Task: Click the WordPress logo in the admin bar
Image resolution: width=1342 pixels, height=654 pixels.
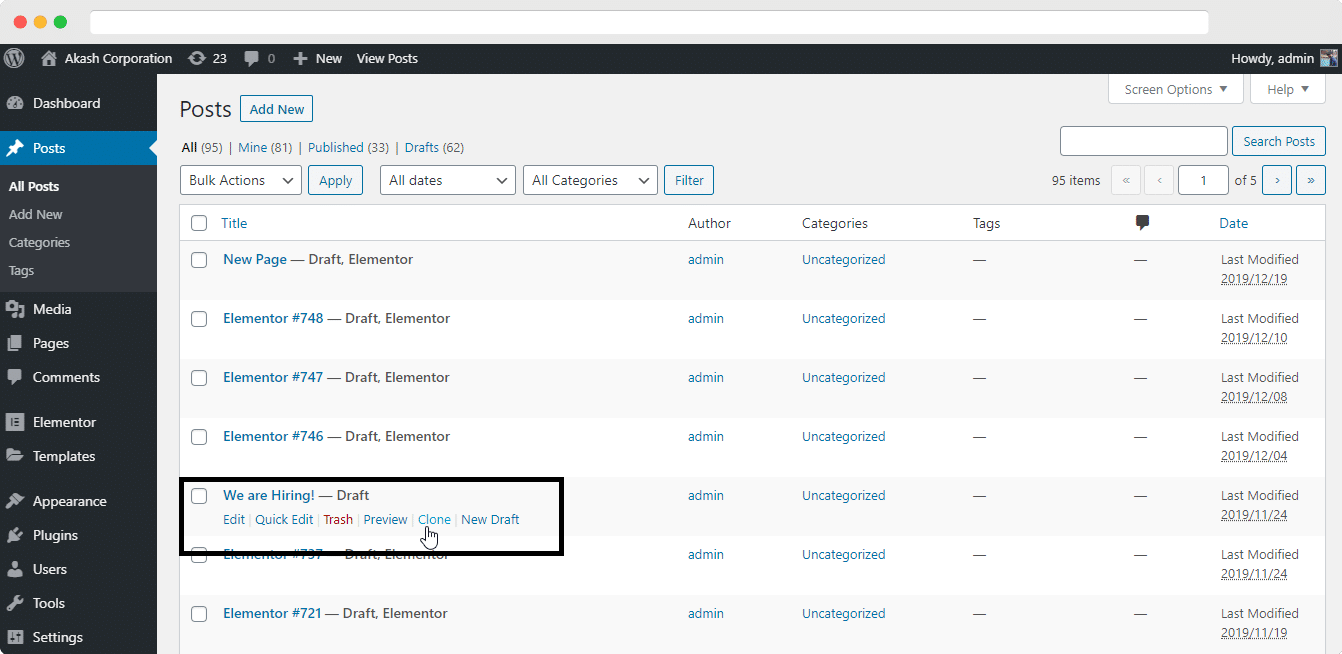Action: point(14,58)
